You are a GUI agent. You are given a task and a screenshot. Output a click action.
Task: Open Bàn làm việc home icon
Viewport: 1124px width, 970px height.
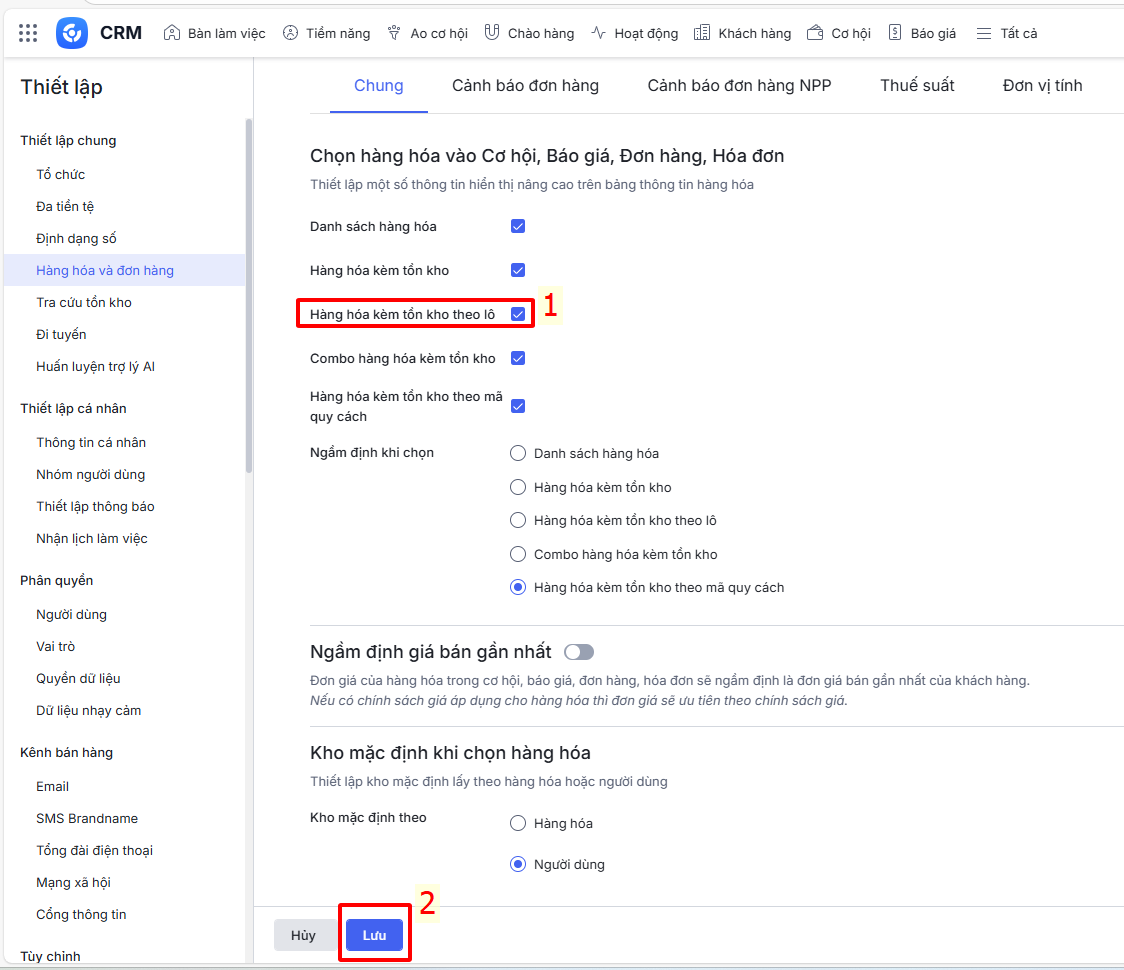(x=171, y=33)
